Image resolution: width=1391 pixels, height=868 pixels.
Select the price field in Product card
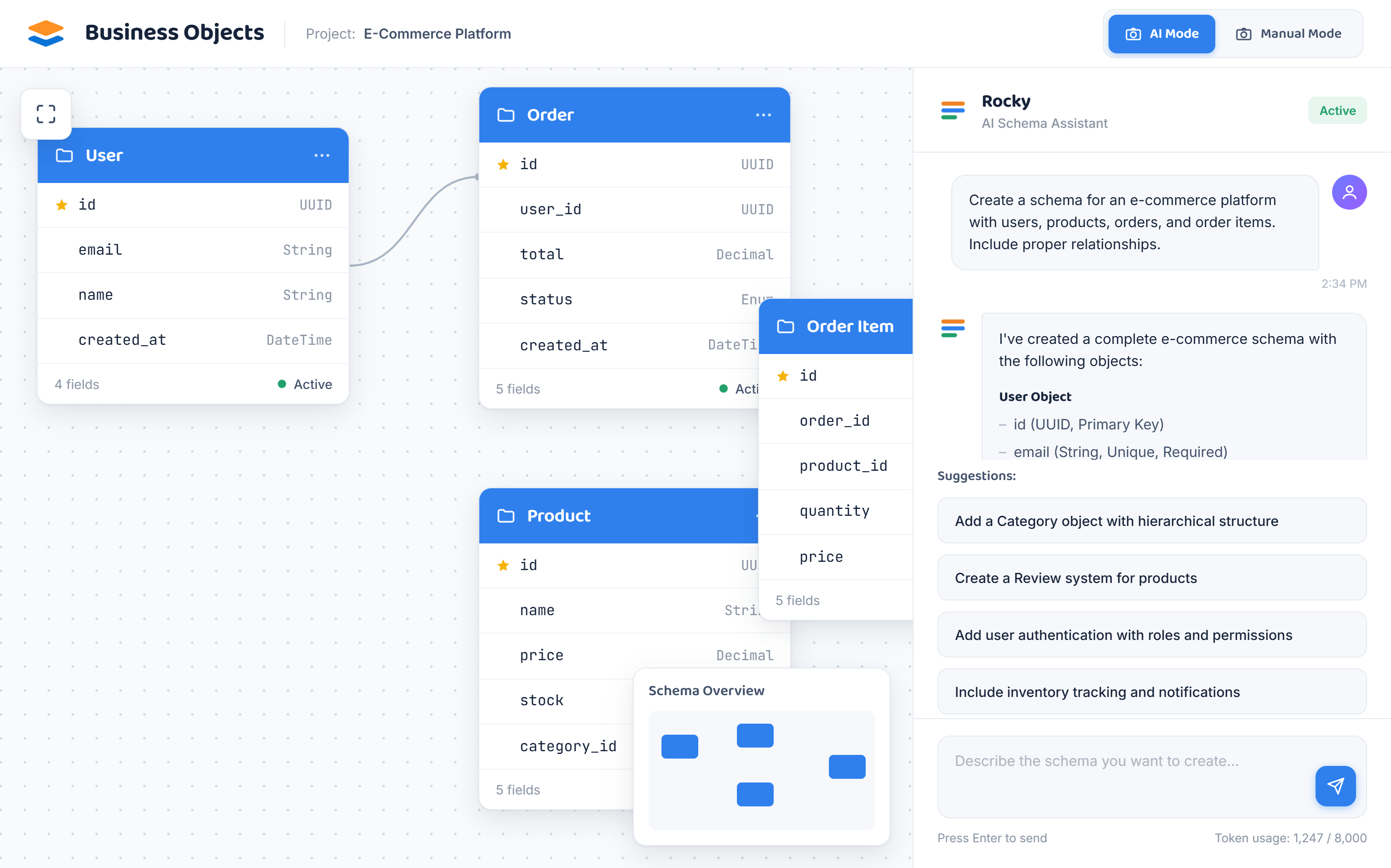(635, 655)
